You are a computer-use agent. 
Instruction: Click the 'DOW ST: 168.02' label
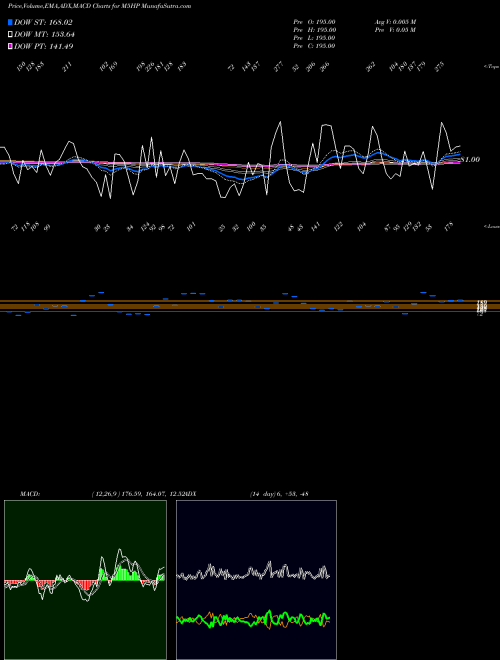coord(44,22)
